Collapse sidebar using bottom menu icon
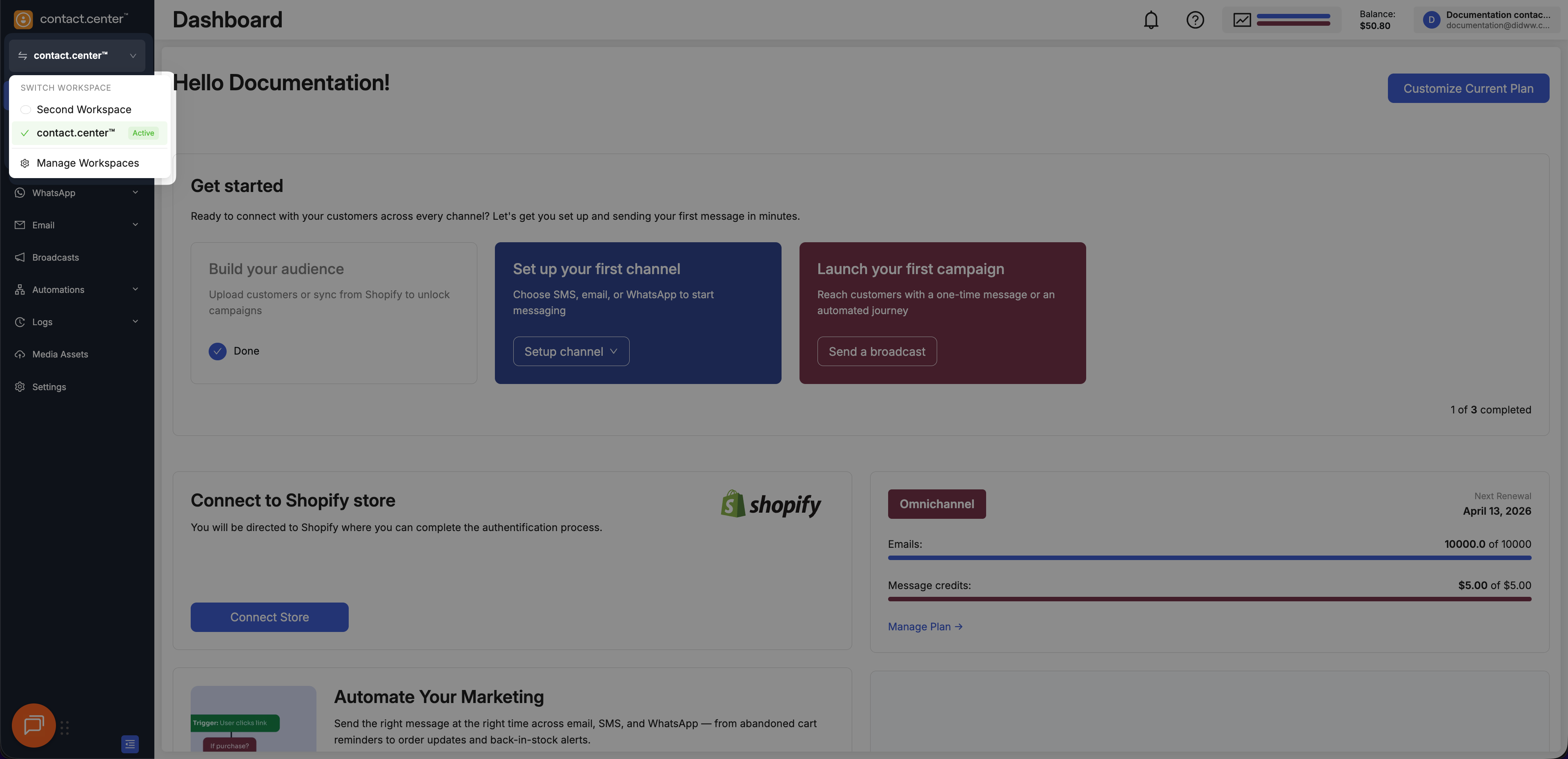1568x759 pixels. [x=130, y=744]
